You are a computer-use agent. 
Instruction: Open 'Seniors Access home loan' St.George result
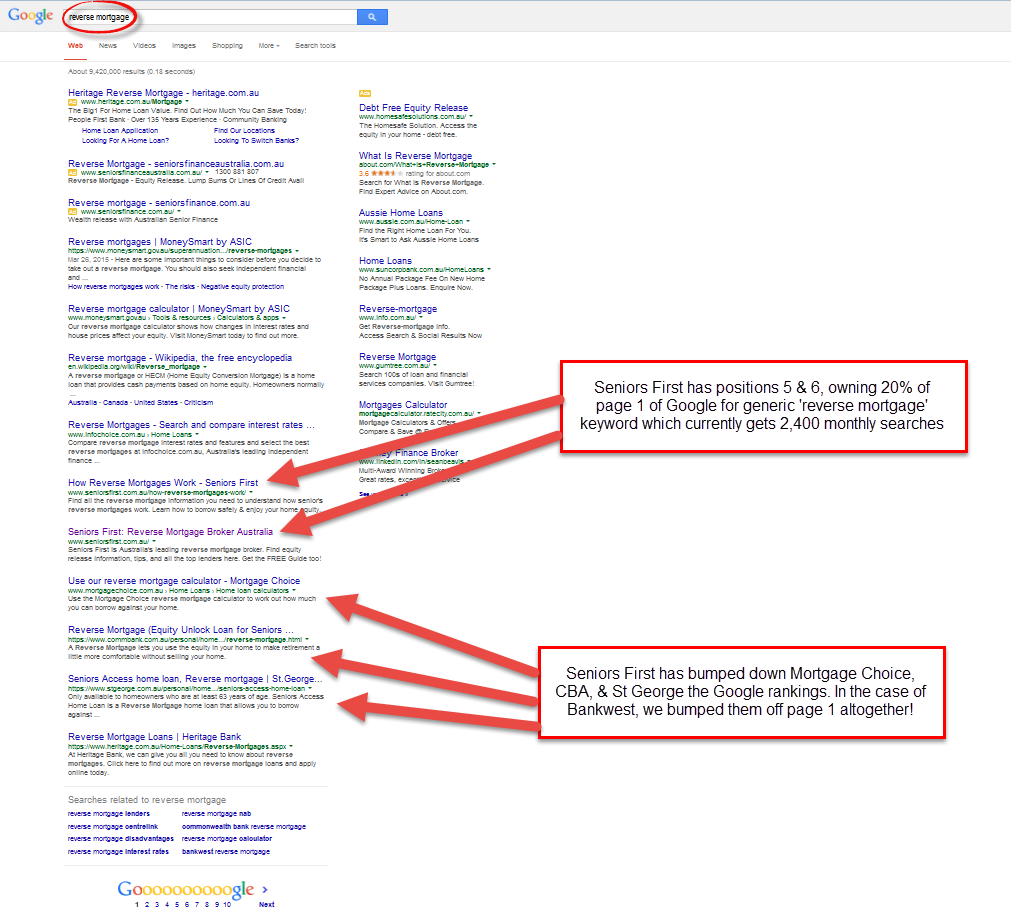pos(195,679)
